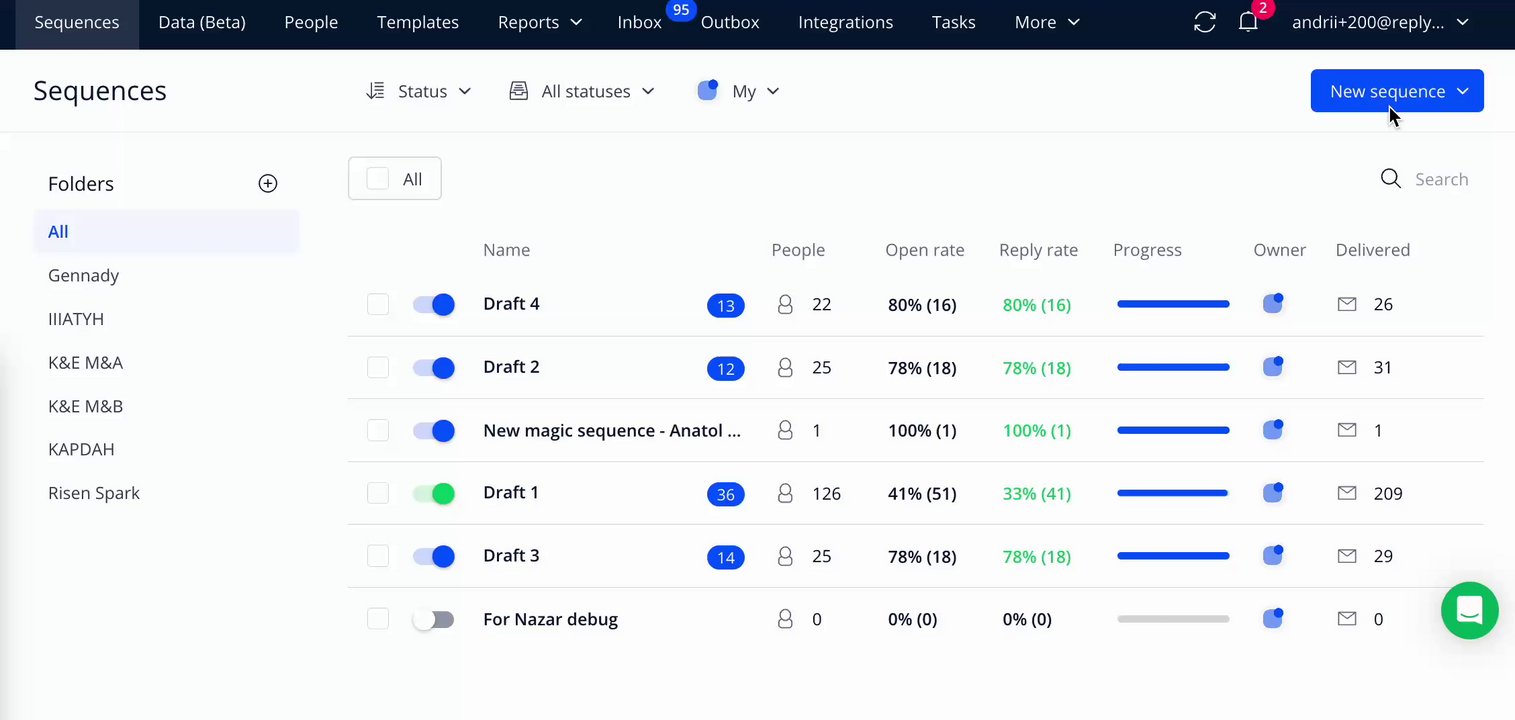This screenshot has width=1515, height=720.
Task: Click the owner avatar in For Nazar debug row
Action: tap(1273, 619)
